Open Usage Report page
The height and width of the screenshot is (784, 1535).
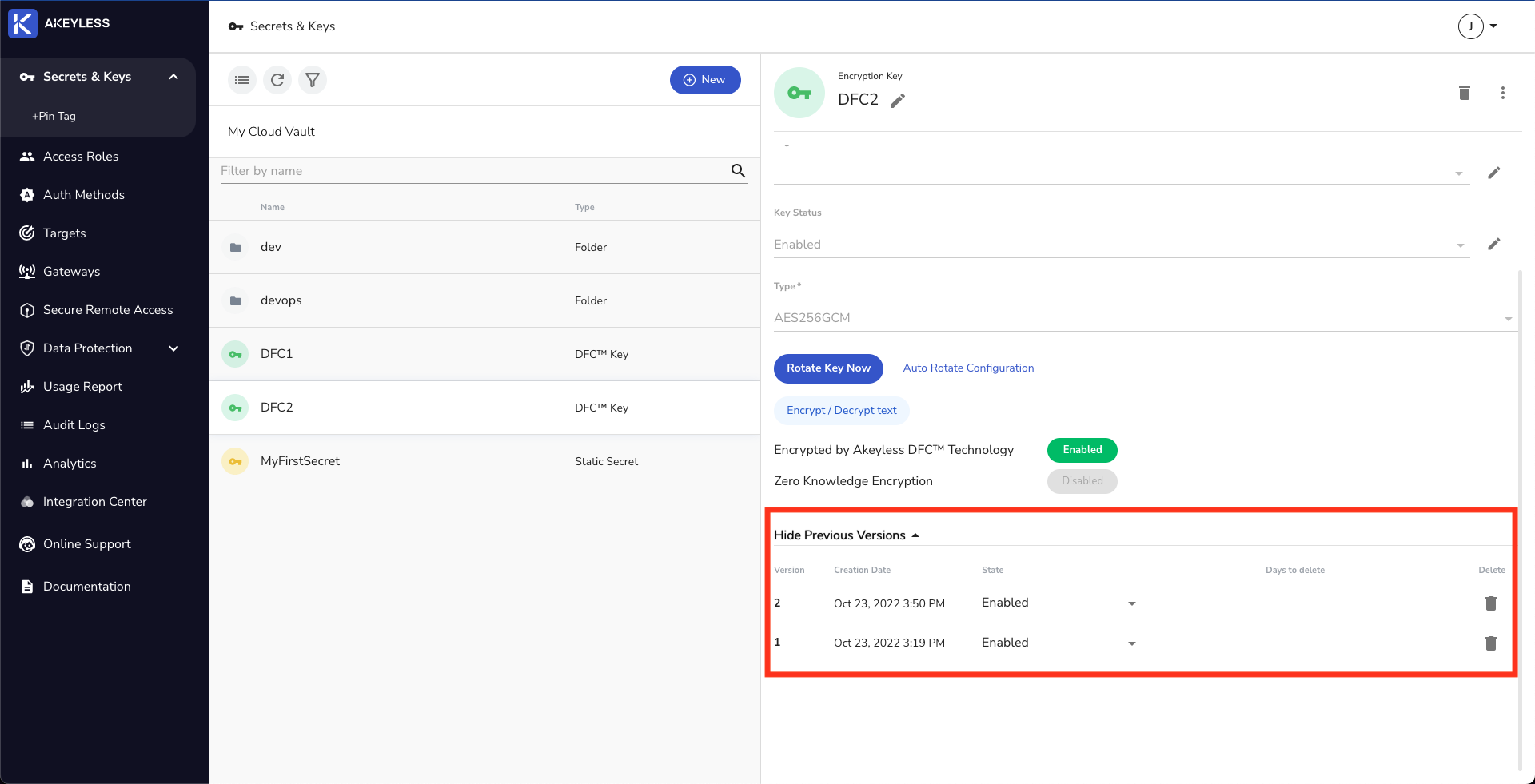(x=82, y=387)
